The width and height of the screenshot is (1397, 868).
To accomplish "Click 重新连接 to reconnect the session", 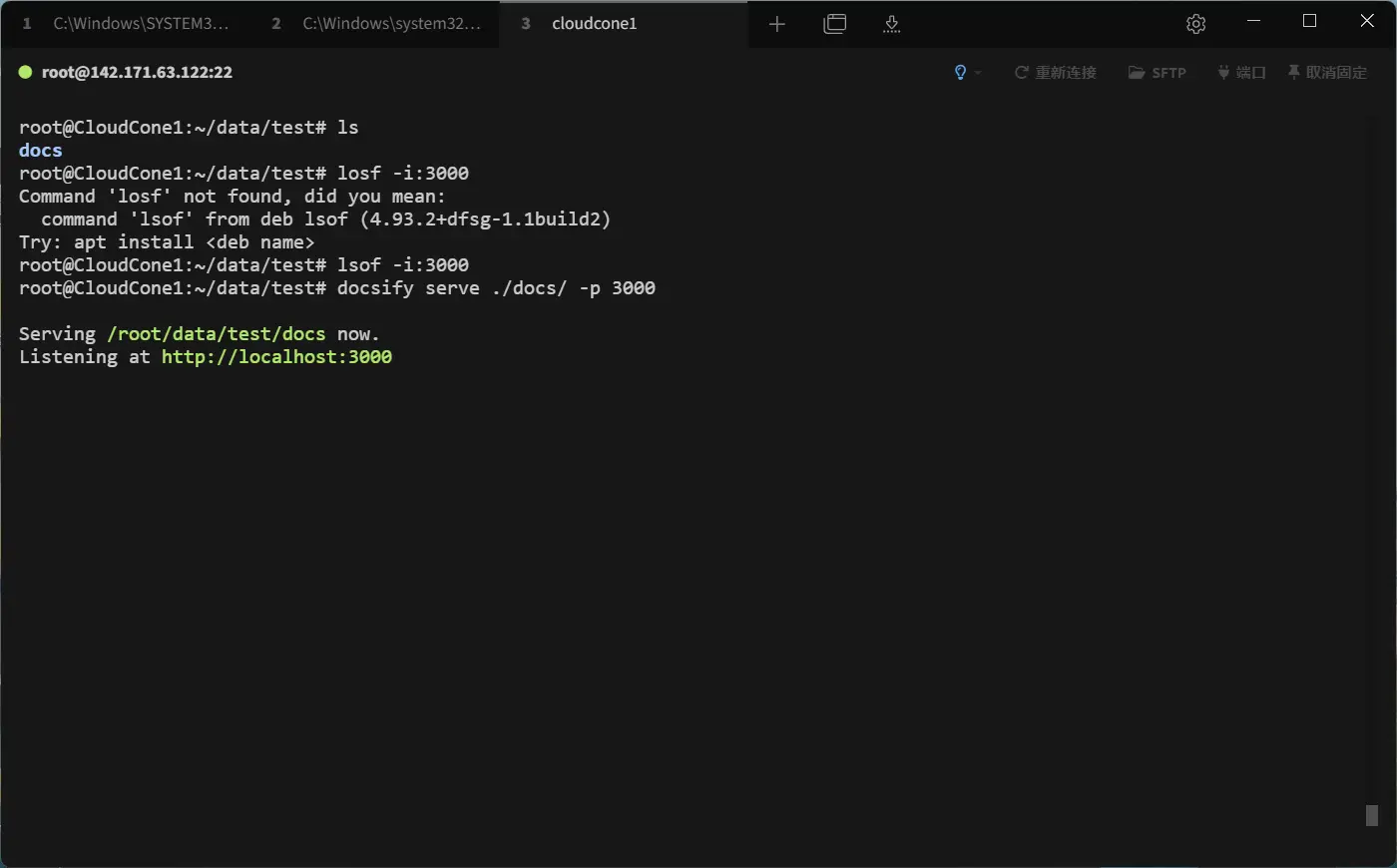I will click(x=1055, y=72).
